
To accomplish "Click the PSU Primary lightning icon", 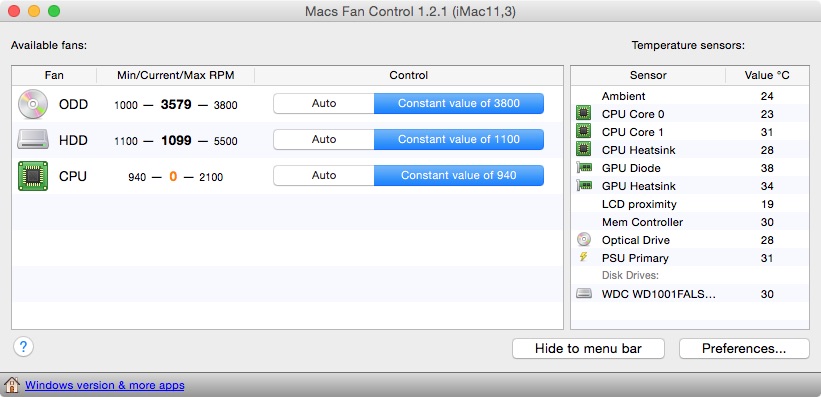I will (583, 257).
